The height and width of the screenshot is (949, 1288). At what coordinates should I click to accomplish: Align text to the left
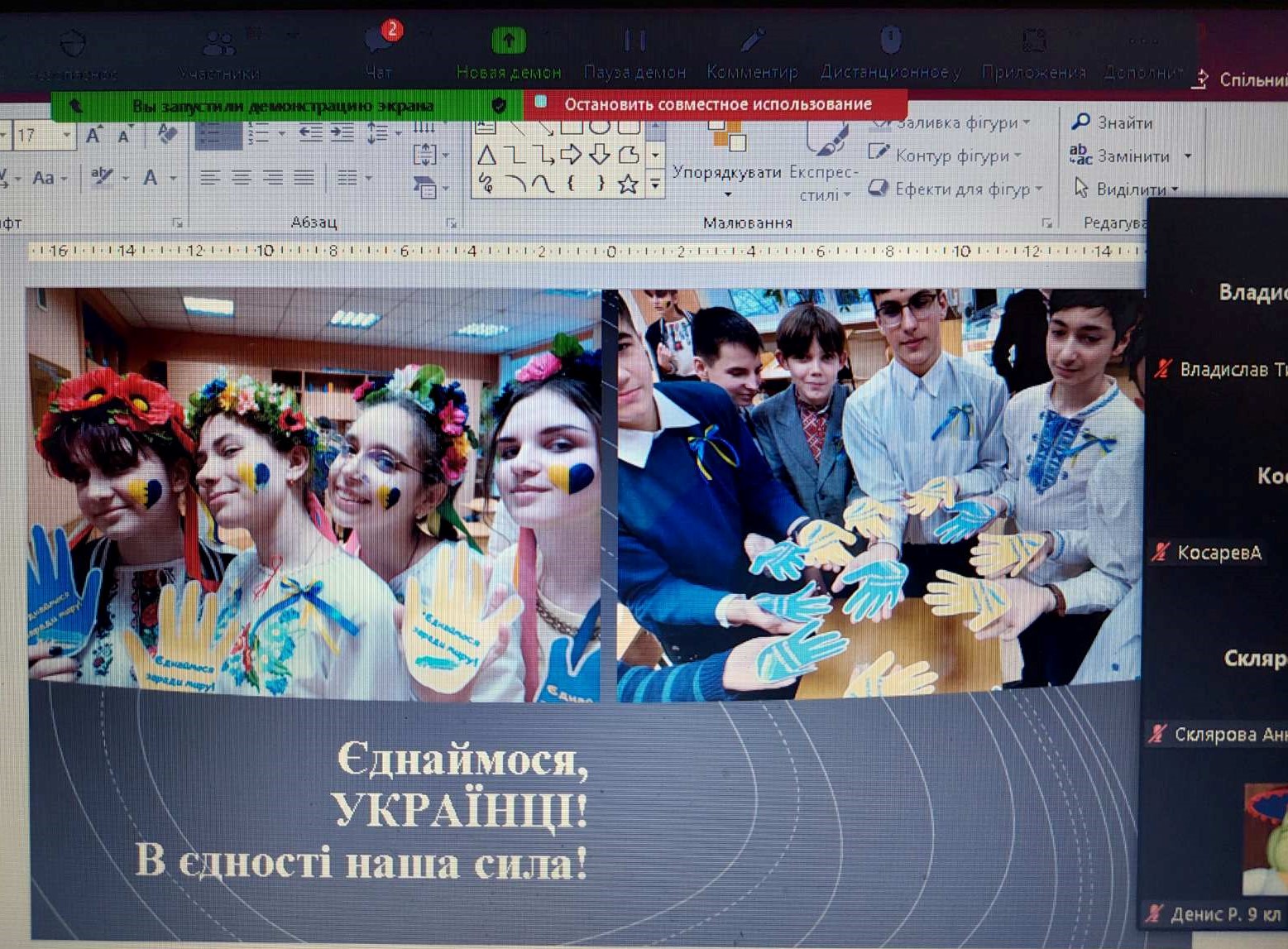(x=210, y=178)
